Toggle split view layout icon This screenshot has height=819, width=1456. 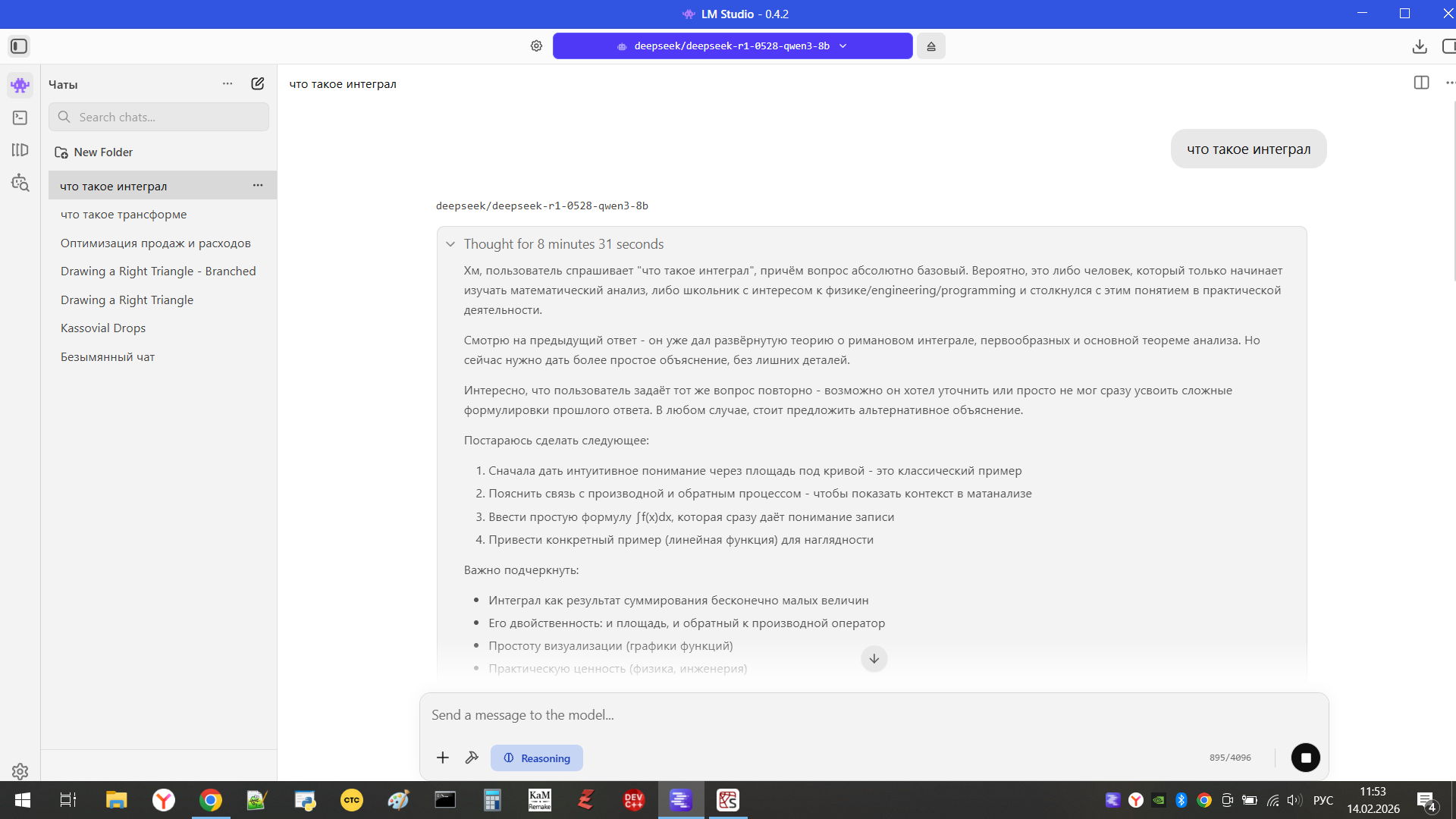point(1421,83)
